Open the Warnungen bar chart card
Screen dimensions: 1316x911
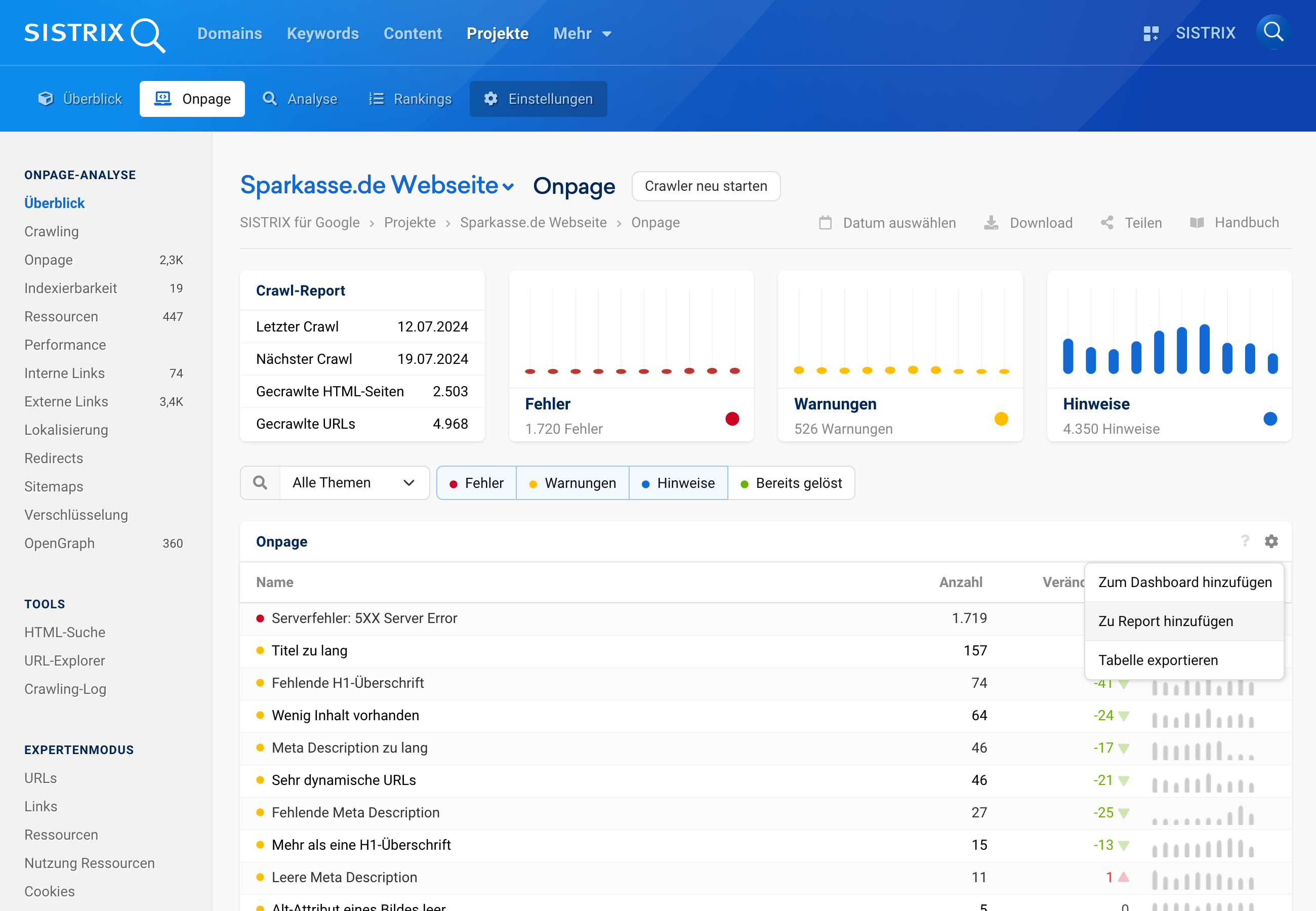tap(900, 356)
